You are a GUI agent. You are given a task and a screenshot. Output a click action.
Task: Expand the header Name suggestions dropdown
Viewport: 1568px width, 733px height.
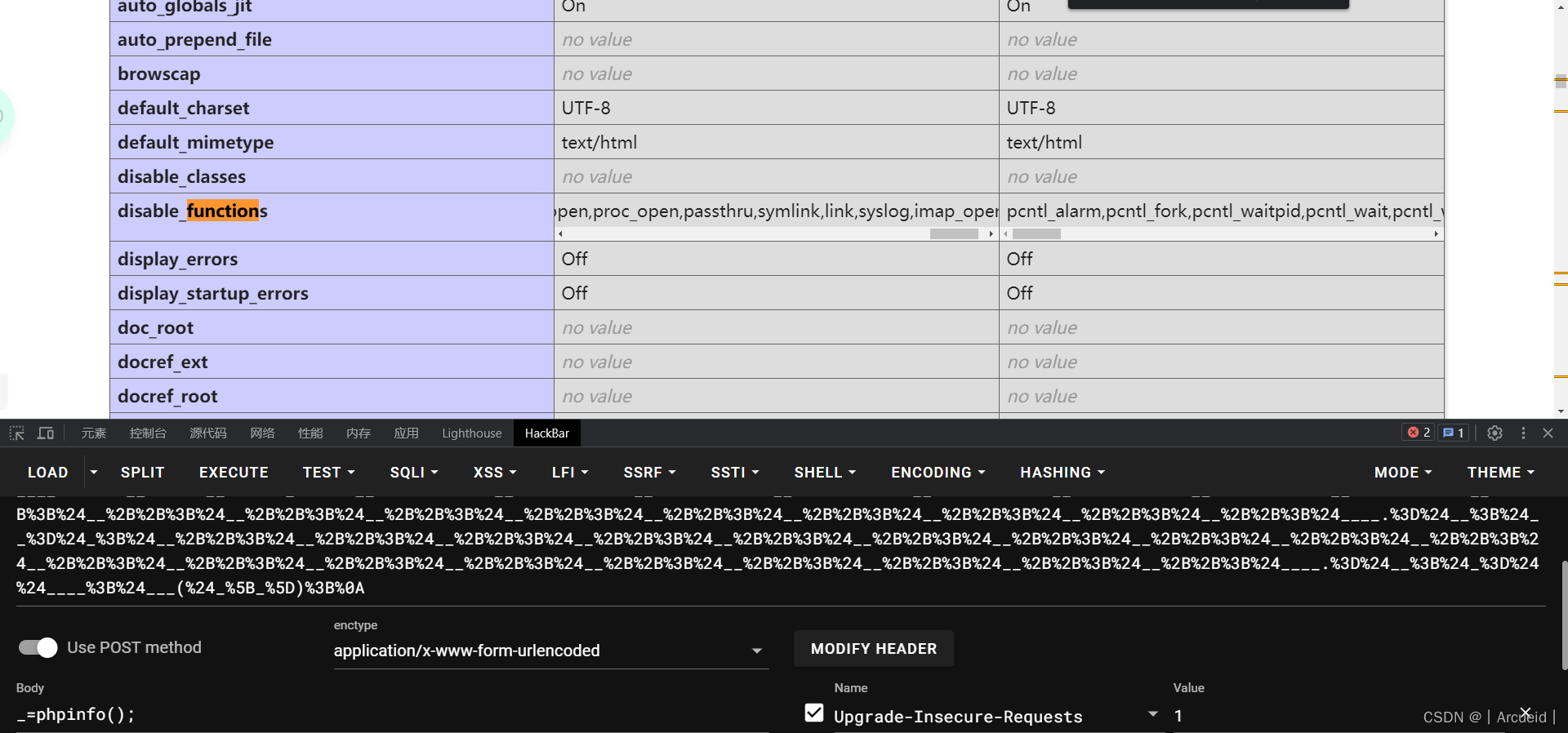pos(1152,713)
